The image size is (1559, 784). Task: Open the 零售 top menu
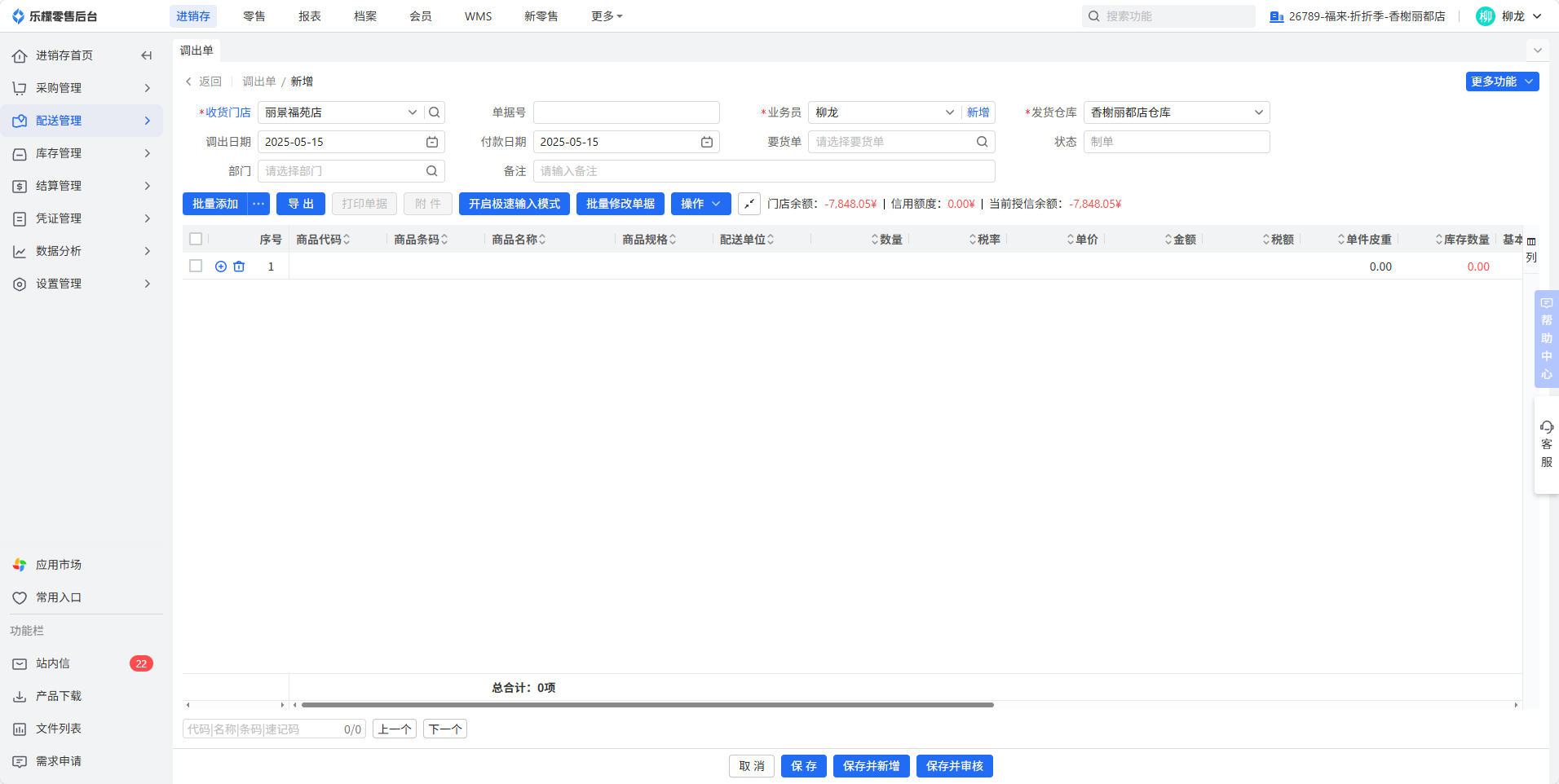pos(254,16)
